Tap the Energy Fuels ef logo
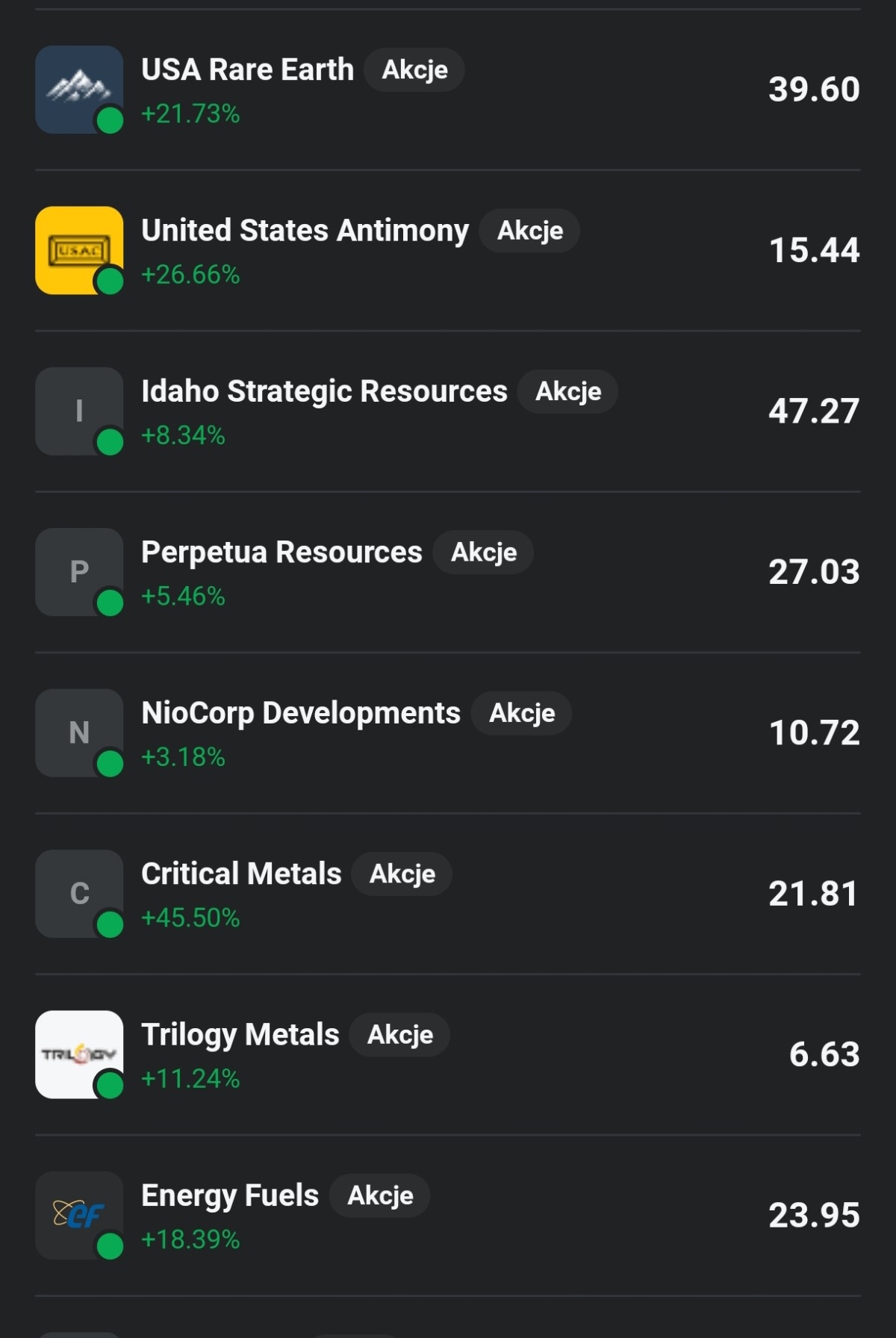The width and height of the screenshot is (896, 1338). point(79,1215)
